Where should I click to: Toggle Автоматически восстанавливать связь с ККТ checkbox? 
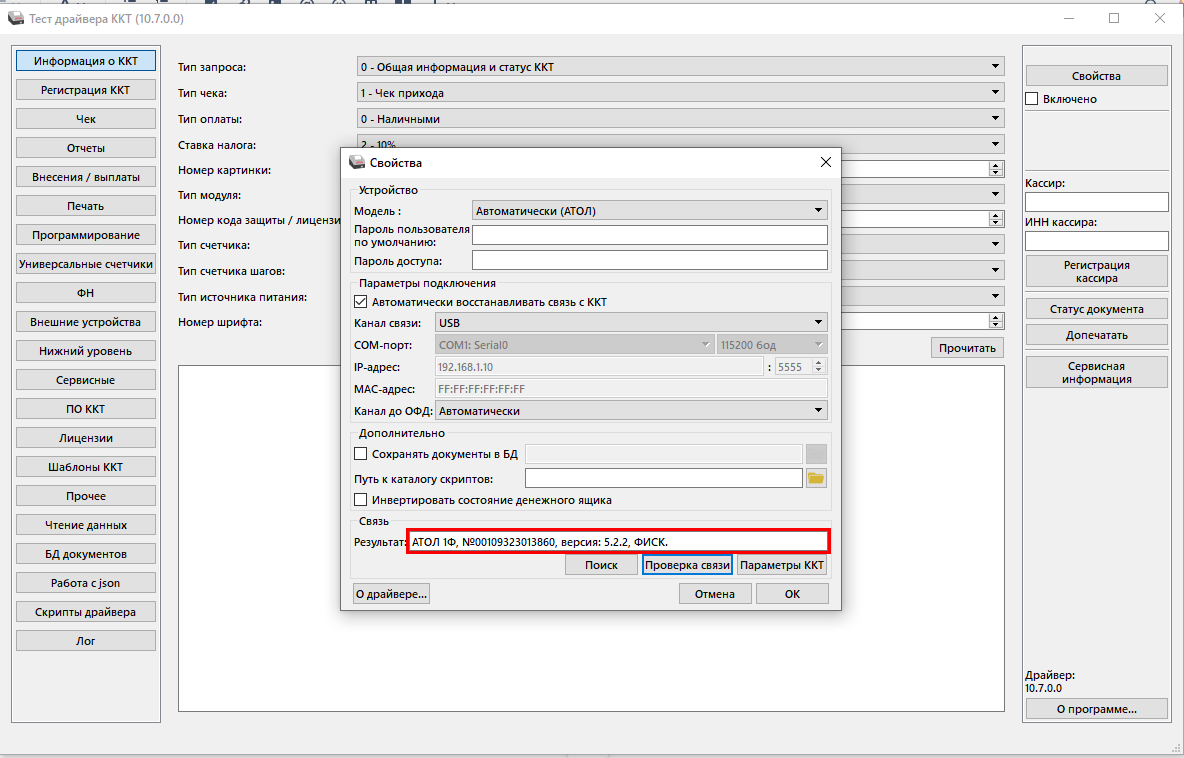coord(361,302)
